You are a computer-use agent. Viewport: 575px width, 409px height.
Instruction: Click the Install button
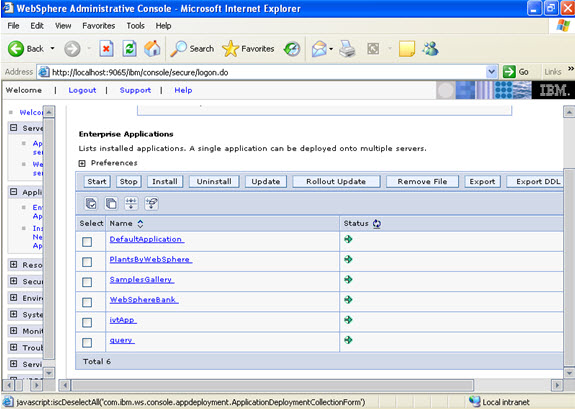(x=165, y=182)
